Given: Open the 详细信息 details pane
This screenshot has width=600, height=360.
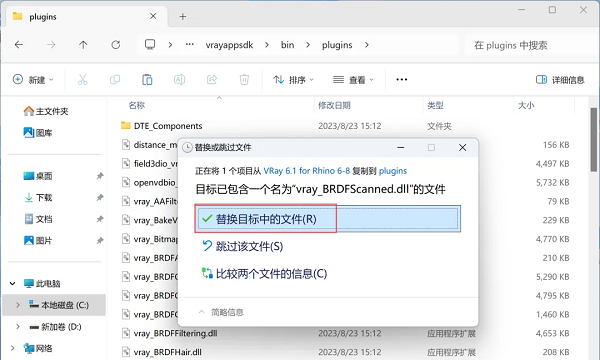Looking at the screenshot, I should coord(560,80).
